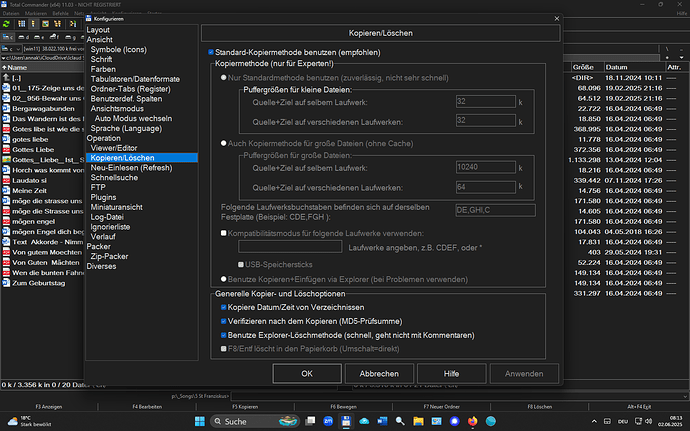Open the command line history dropdown

(x=685, y=396)
